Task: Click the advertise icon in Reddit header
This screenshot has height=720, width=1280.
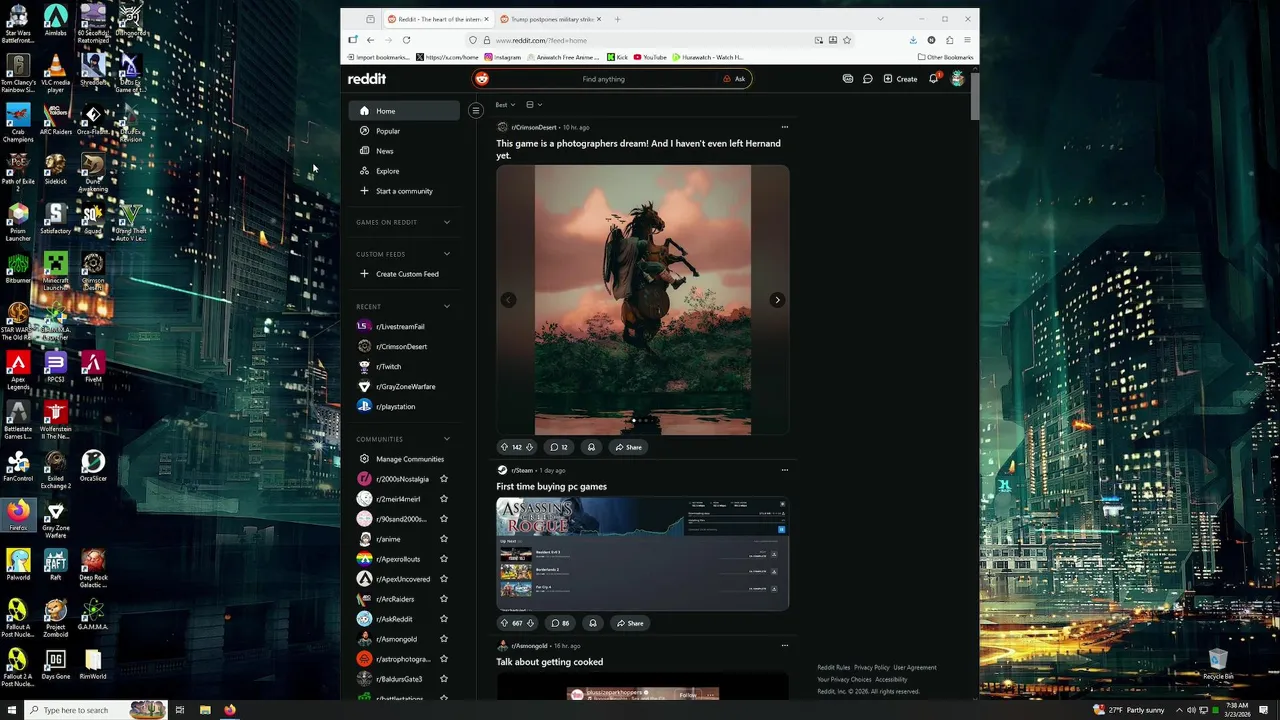Action: pyautogui.click(x=848, y=79)
